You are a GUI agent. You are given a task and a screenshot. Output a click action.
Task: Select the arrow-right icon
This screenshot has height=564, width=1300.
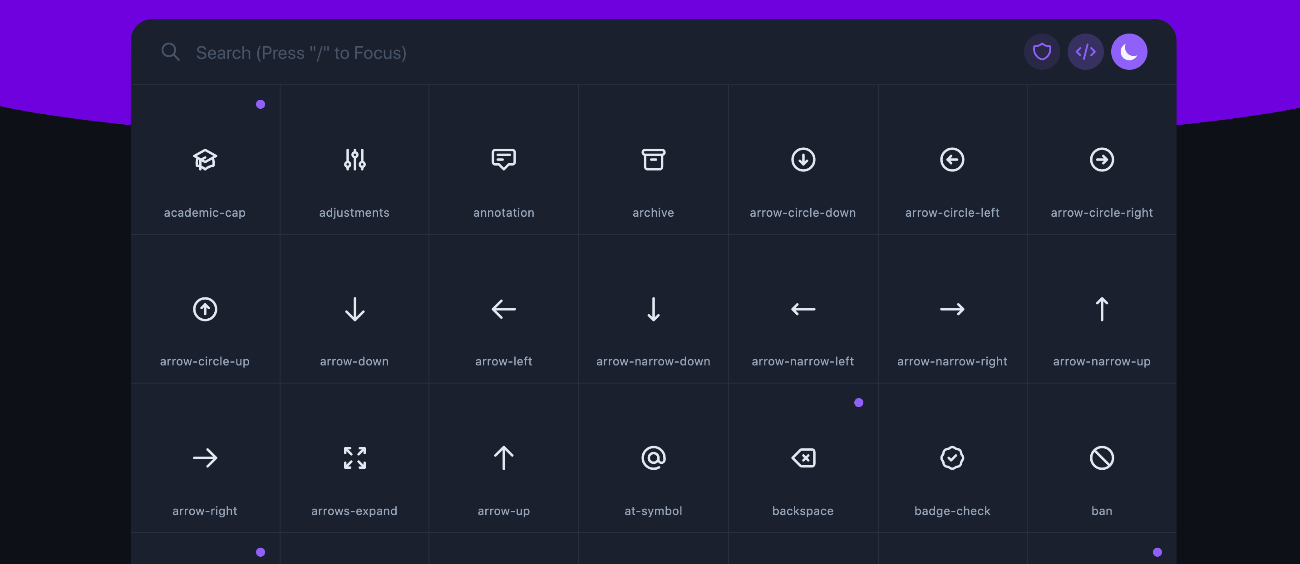point(205,458)
